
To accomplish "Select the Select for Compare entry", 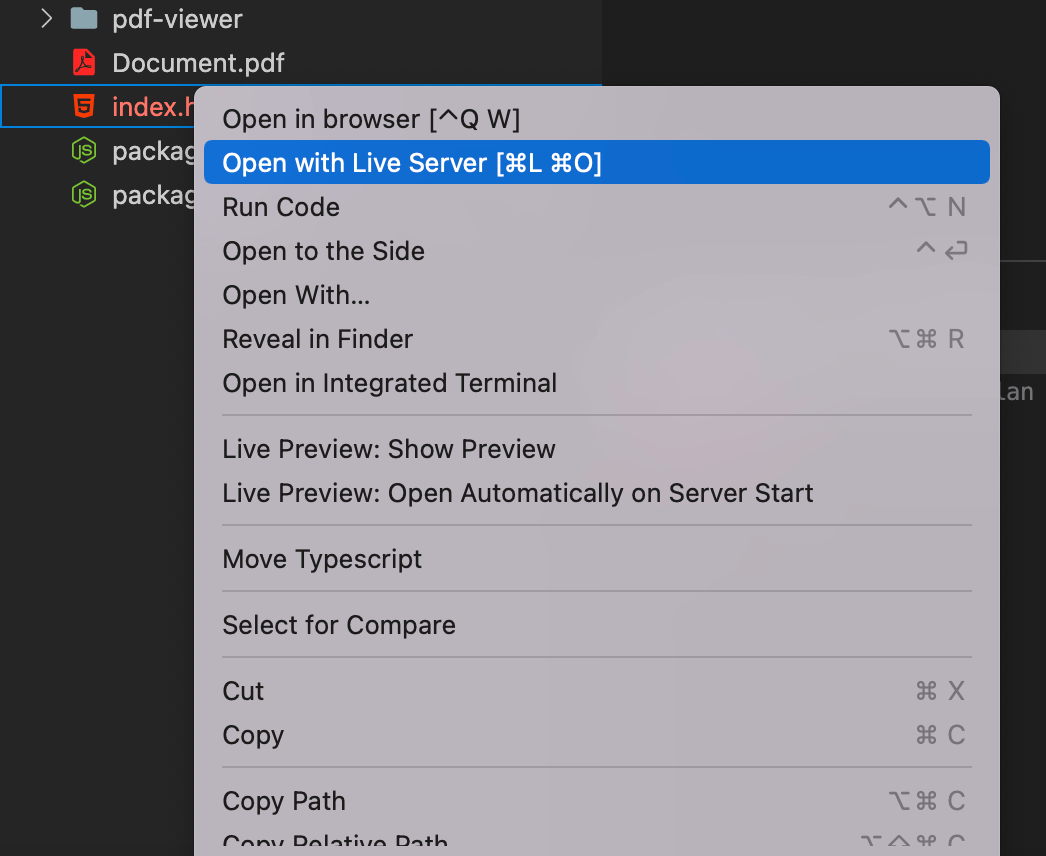I will point(596,625).
